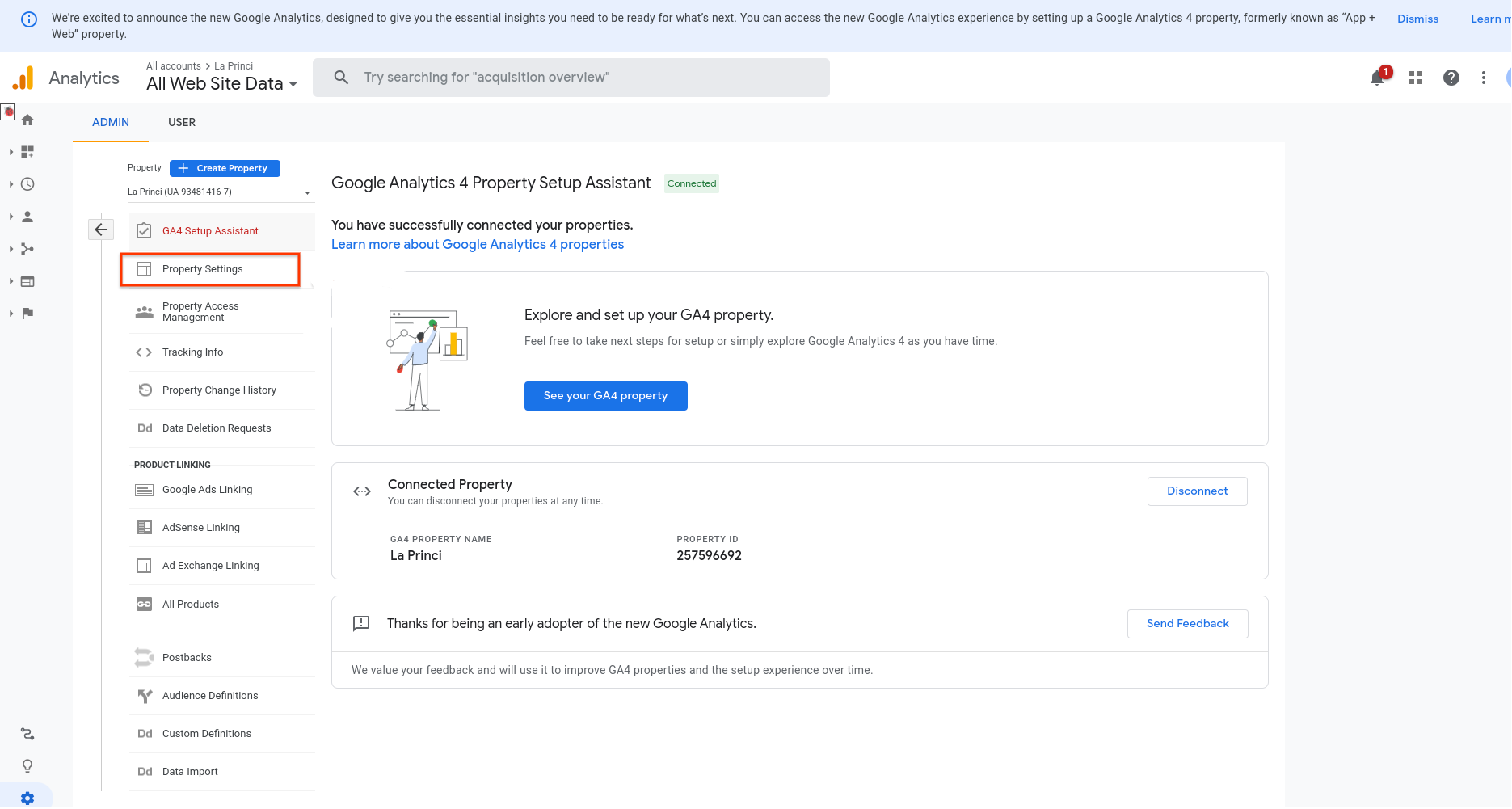Expand the Acquisition section arrow in sidebar
1512x809 pixels.
point(11,249)
